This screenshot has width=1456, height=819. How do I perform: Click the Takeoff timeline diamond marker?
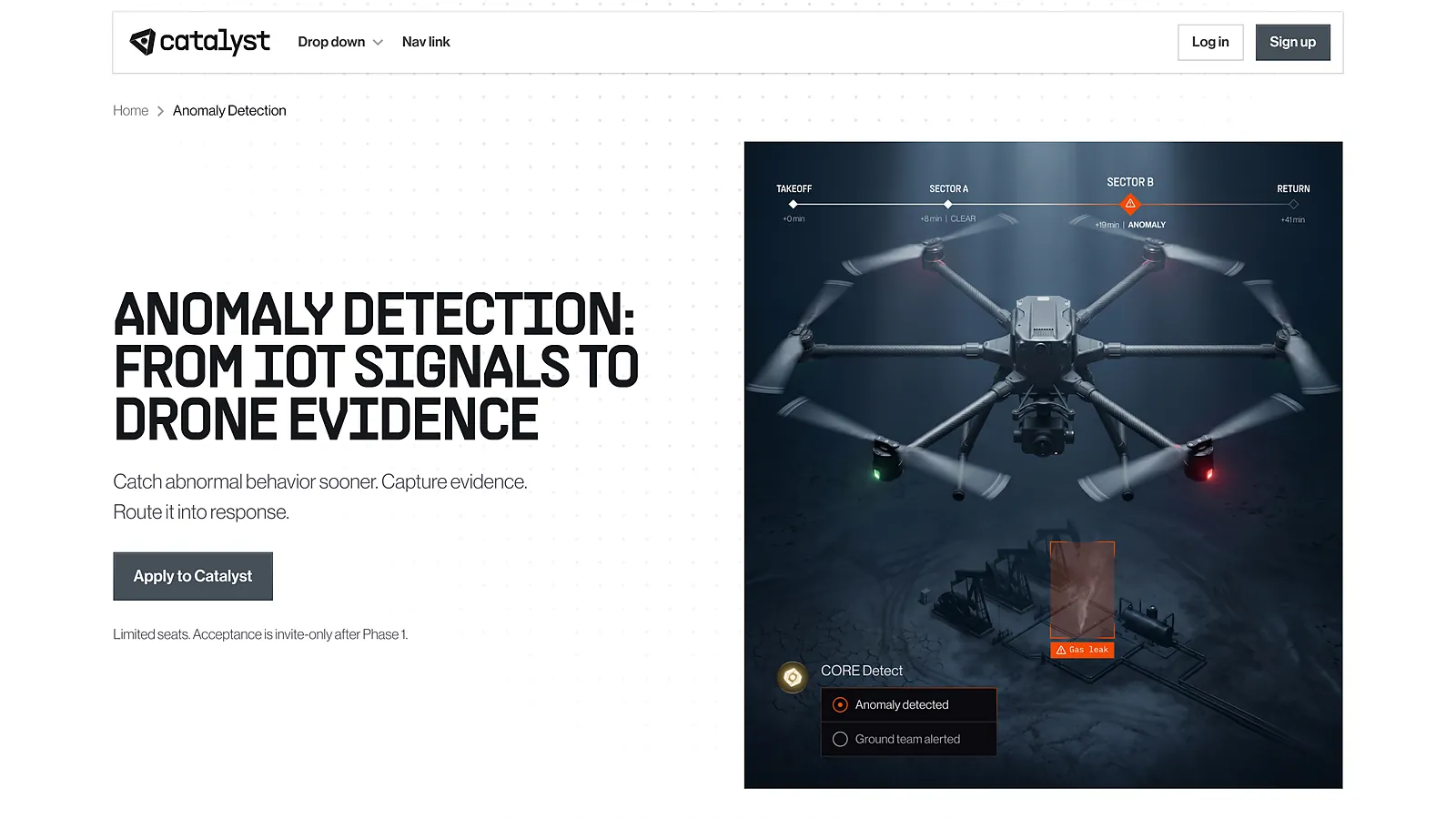[794, 204]
